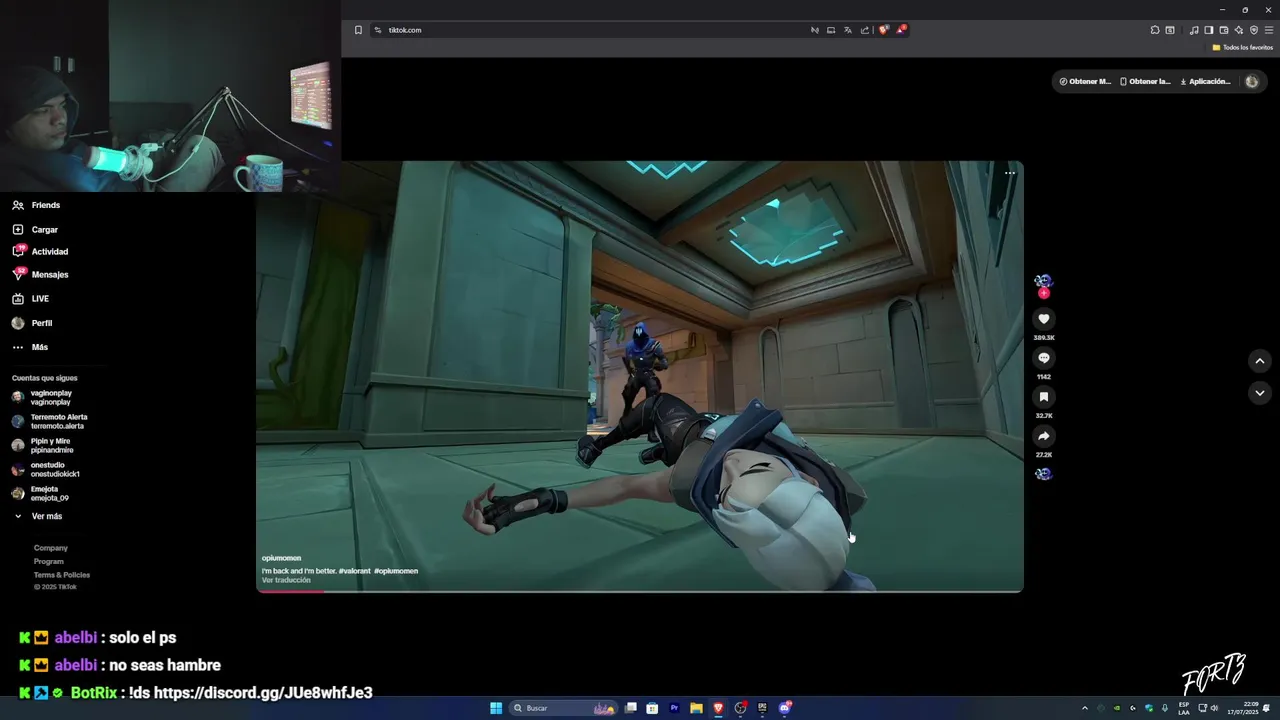Seek on the video progress bar
The width and height of the screenshot is (1280, 720).
(x=640, y=591)
